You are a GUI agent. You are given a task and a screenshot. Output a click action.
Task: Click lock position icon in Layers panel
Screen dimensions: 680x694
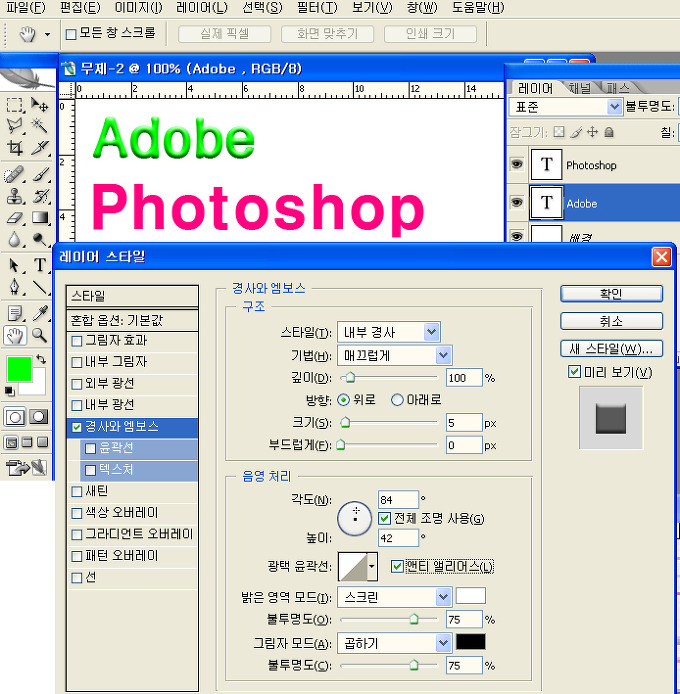(592, 132)
